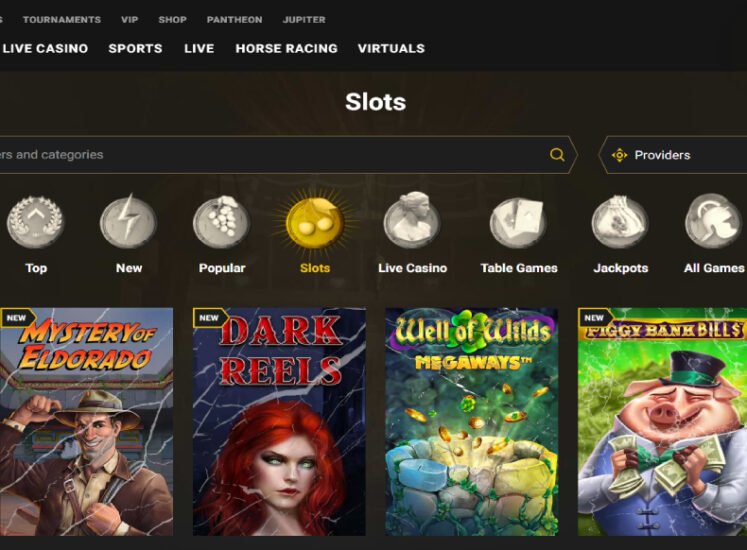Open the New lightning bolt category

click(128, 222)
